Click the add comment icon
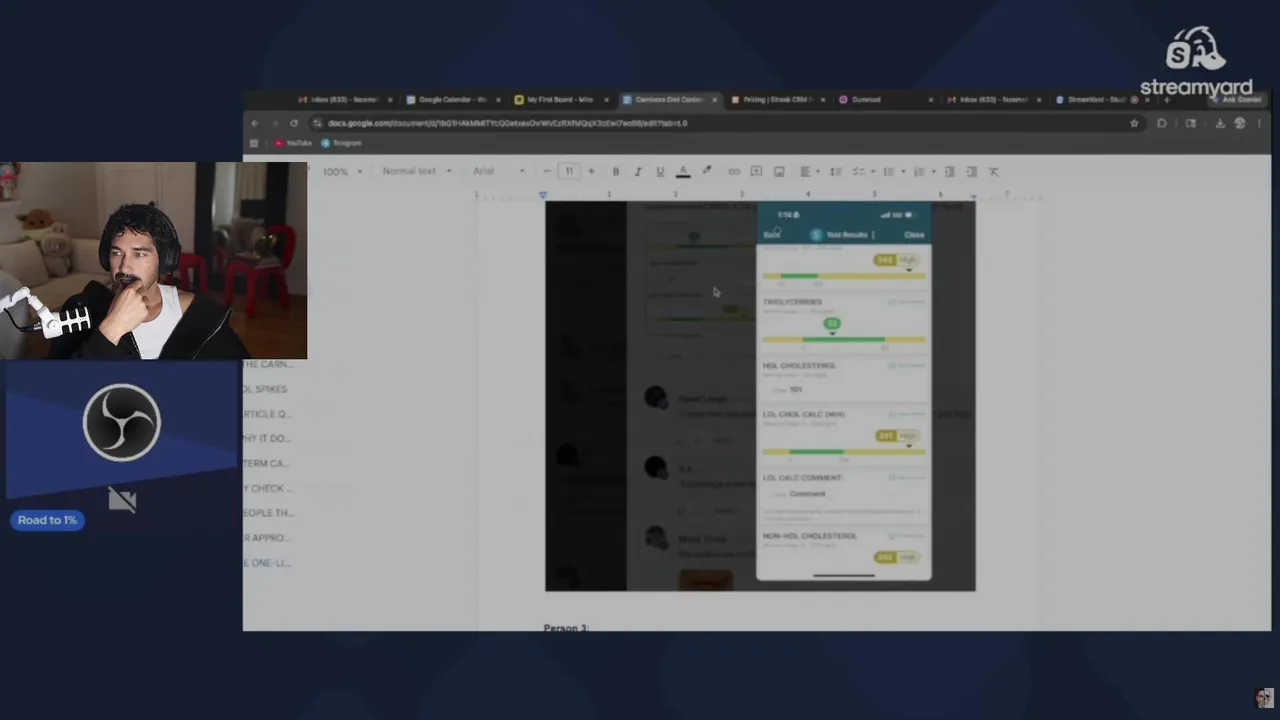Viewport: 1280px width, 720px height. point(756,171)
